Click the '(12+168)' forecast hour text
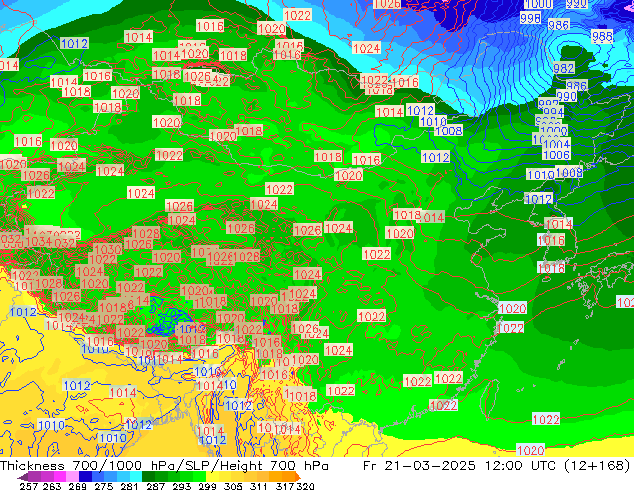 (x=596, y=466)
